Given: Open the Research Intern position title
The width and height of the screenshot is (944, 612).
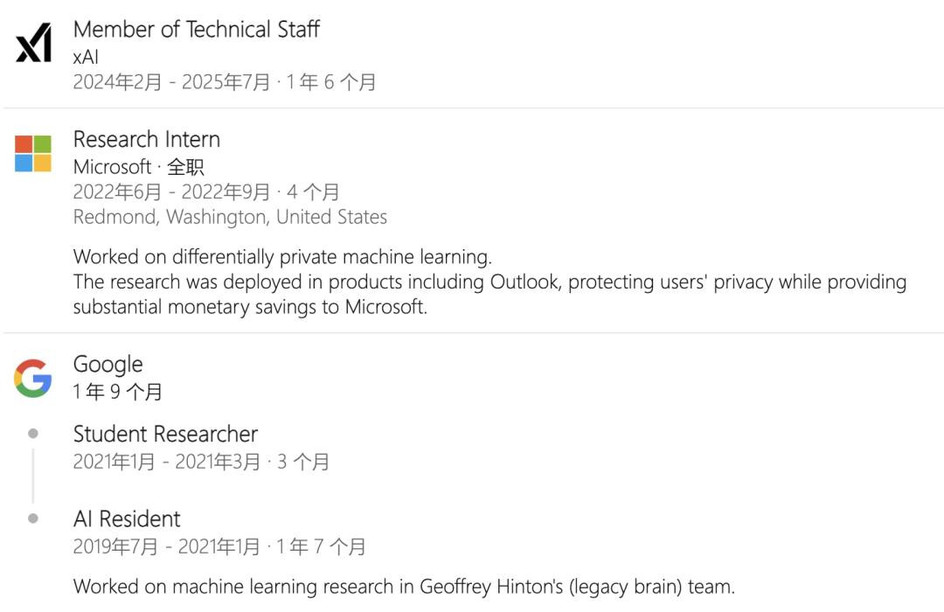Looking at the screenshot, I should 146,139.
